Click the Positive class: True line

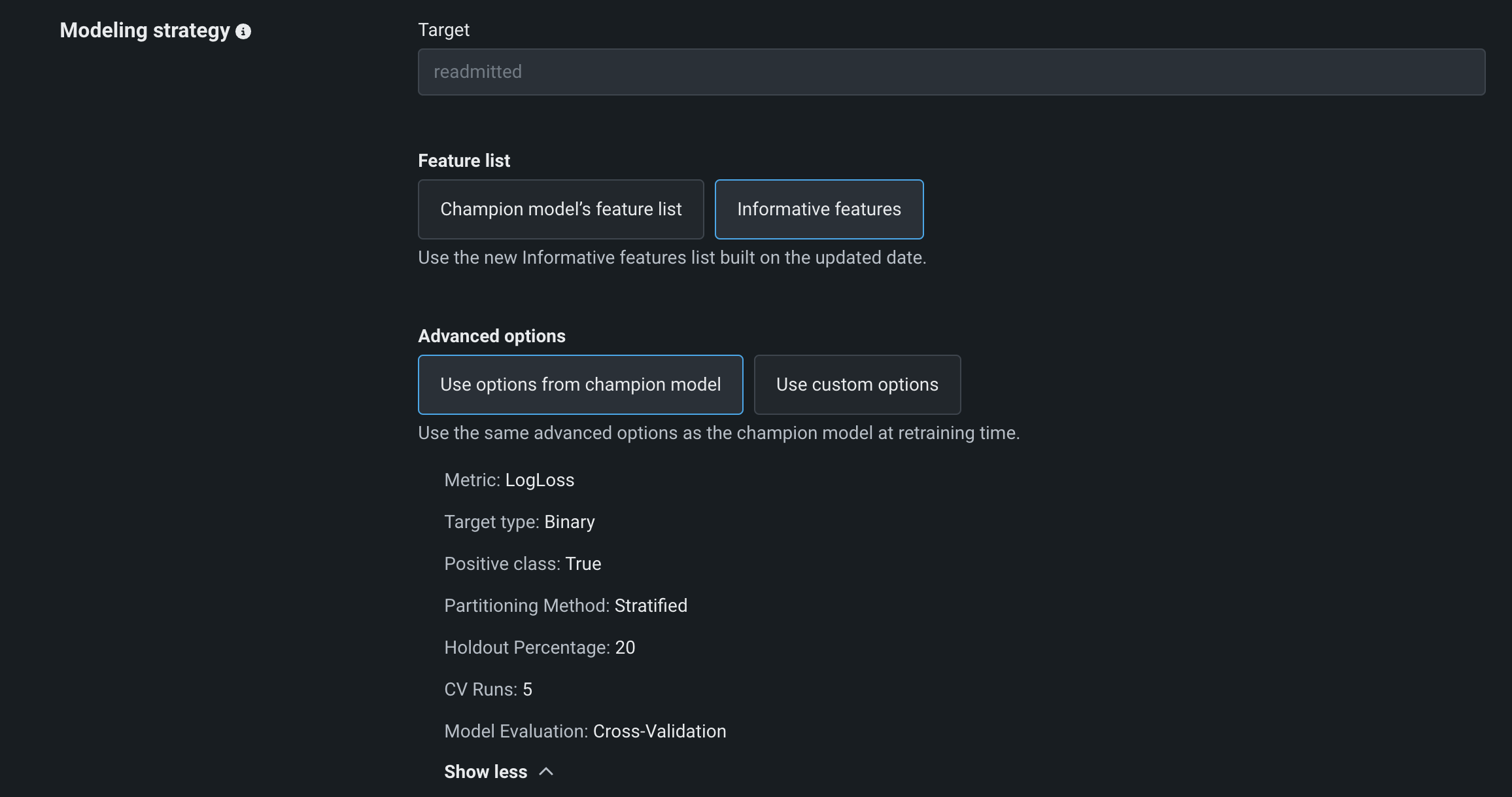tap(523, 564)
